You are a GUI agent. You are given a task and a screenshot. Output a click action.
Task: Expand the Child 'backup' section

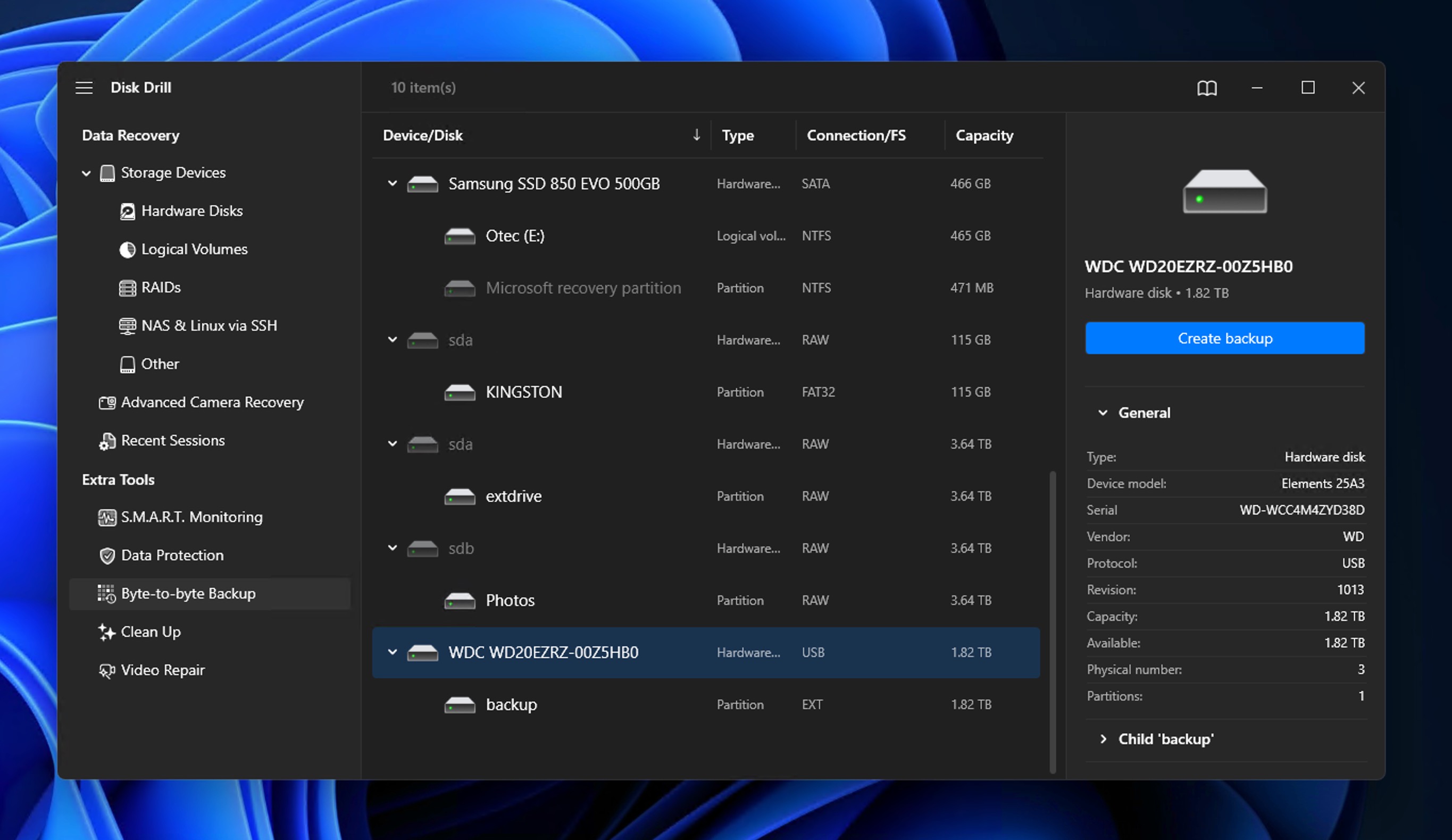pyautogui.click(x=1103, y=738)
